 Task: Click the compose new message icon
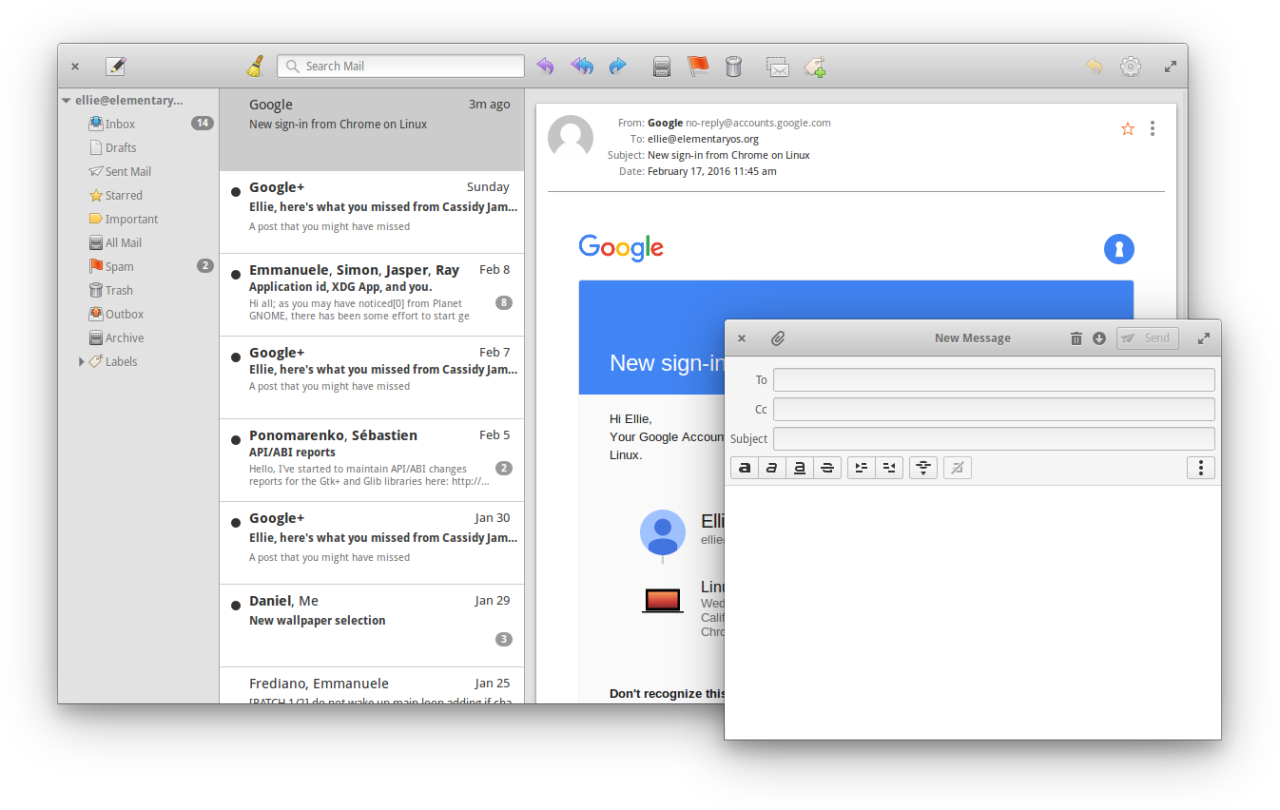(116, 66)
